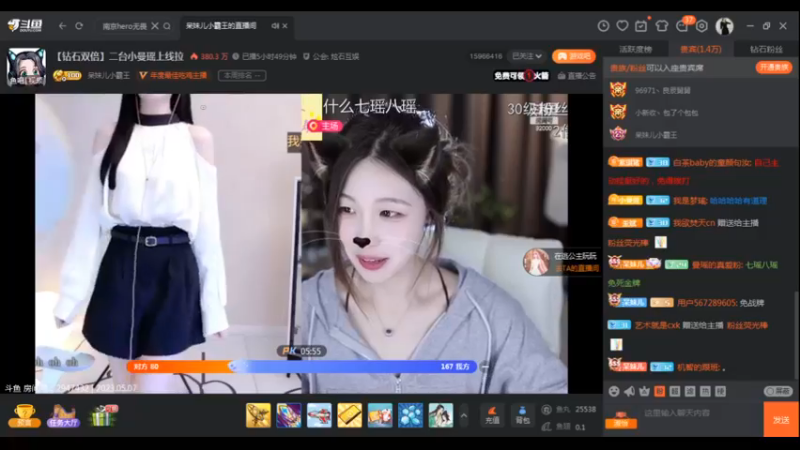Click the 发送 send button
The width and height of the screenshot is (800, 450).
coord(781,419)
